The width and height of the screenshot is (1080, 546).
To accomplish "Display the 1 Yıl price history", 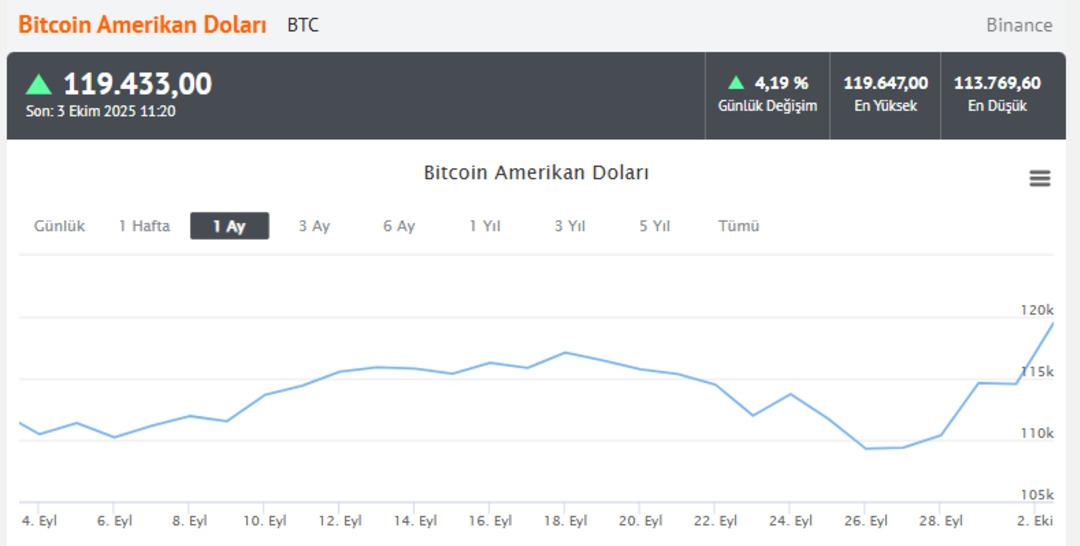I will click(484, 226).
